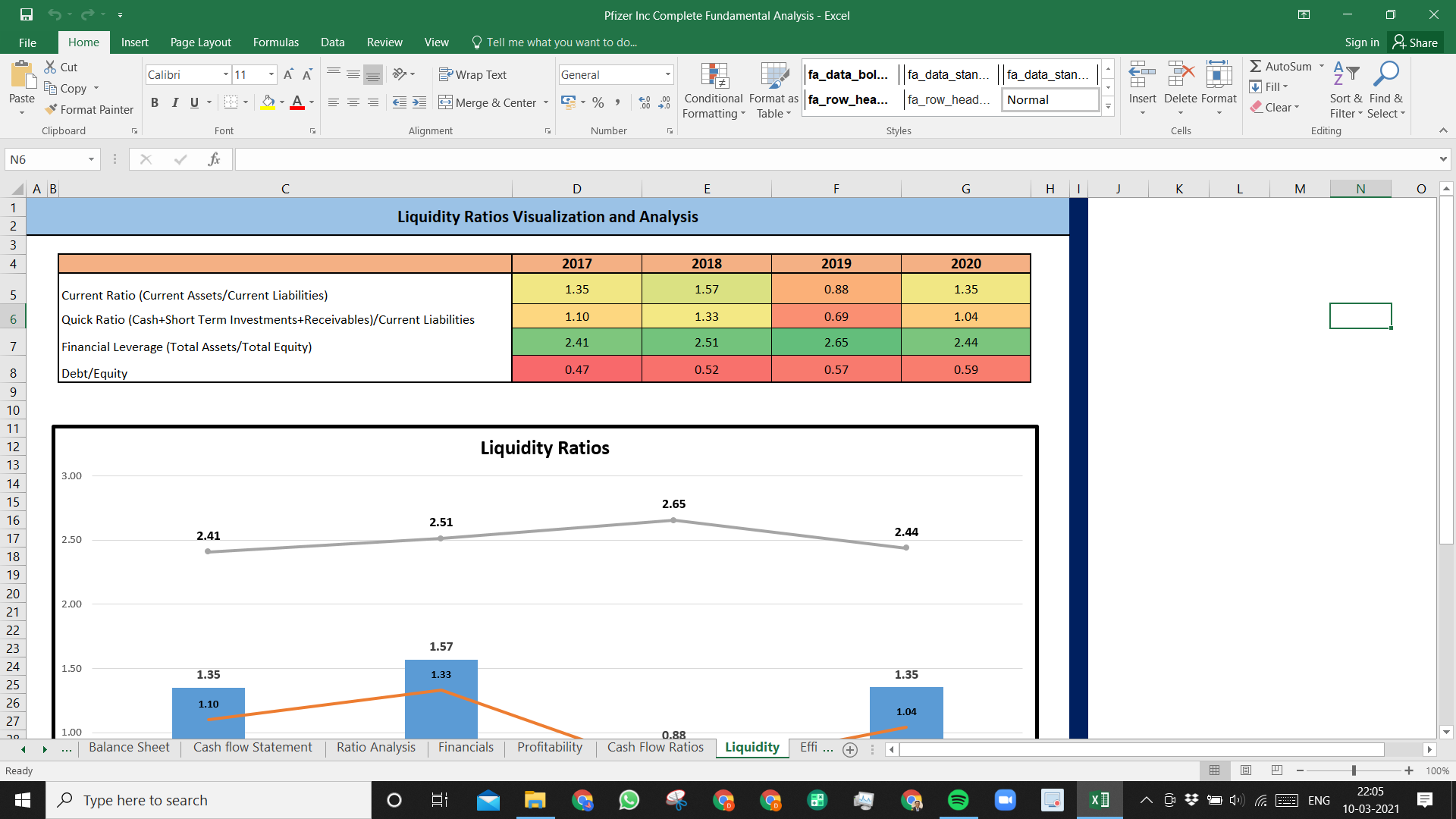
Task: Open the AutoSum dropdown arrow
Action: point(1322,66)
